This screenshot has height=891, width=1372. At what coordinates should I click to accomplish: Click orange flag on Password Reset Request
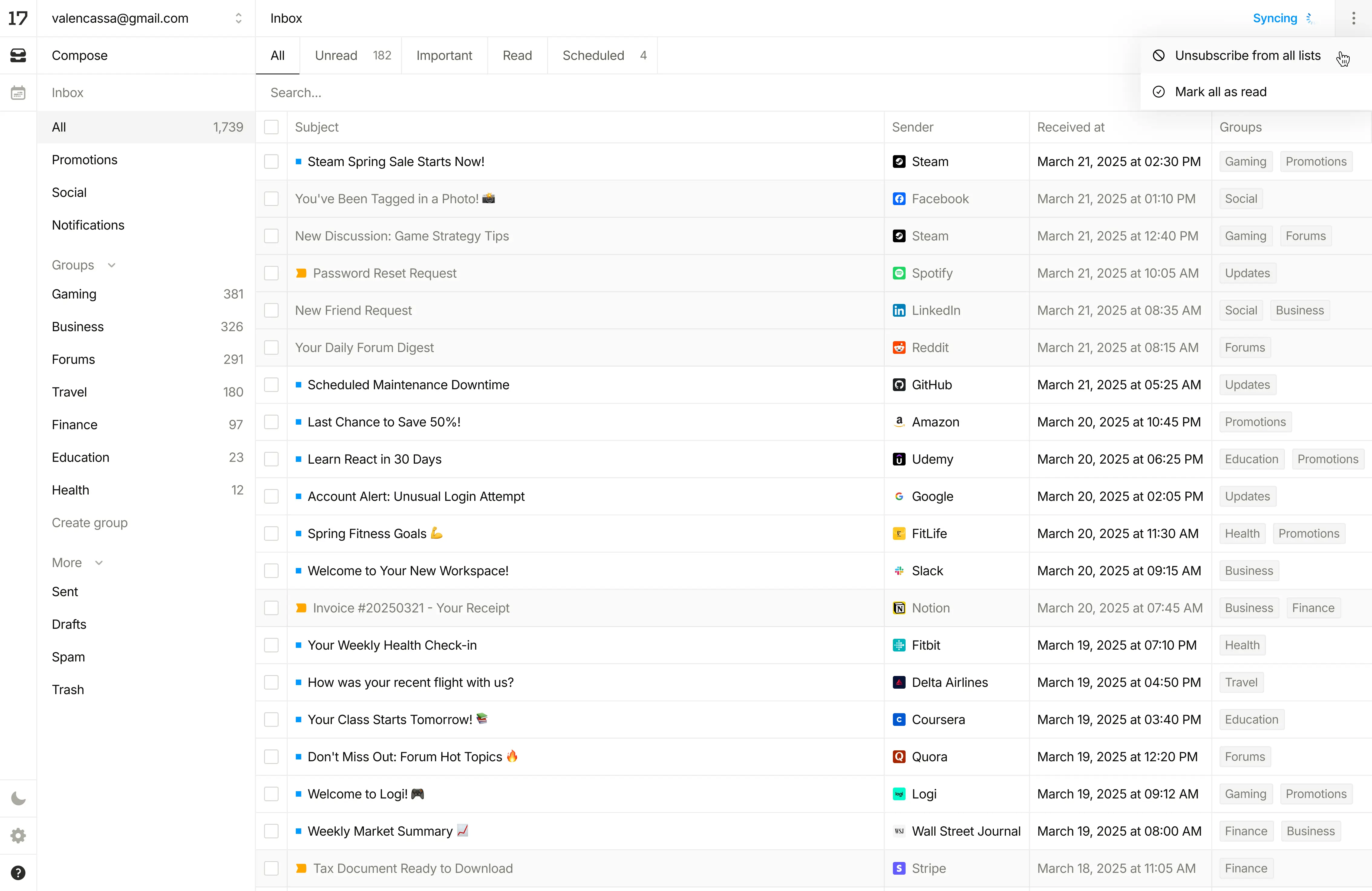(x=301, y=273)
